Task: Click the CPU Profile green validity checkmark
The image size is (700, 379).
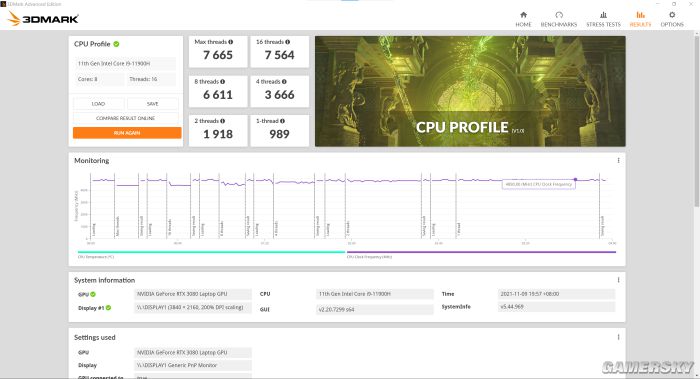Action: (x=116, y=44)
